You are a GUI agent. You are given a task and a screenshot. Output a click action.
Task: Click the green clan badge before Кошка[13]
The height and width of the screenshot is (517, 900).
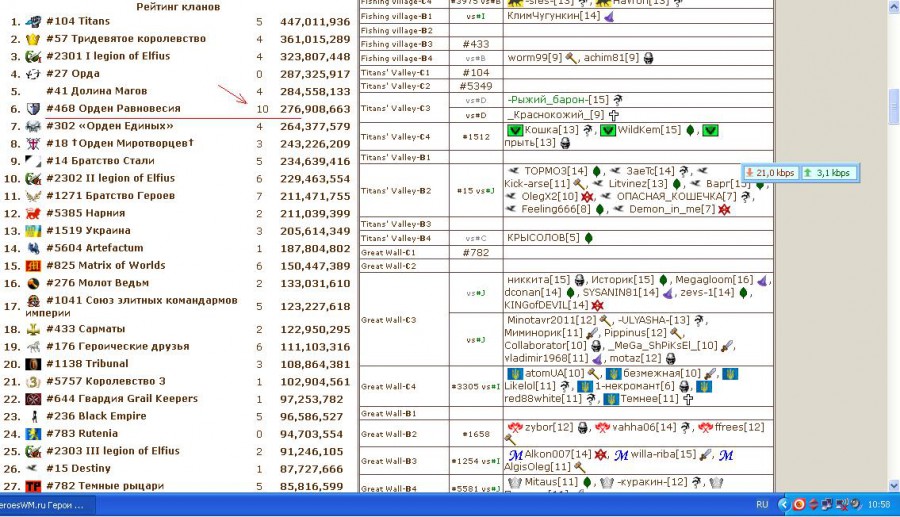click(x=515, y=130)
